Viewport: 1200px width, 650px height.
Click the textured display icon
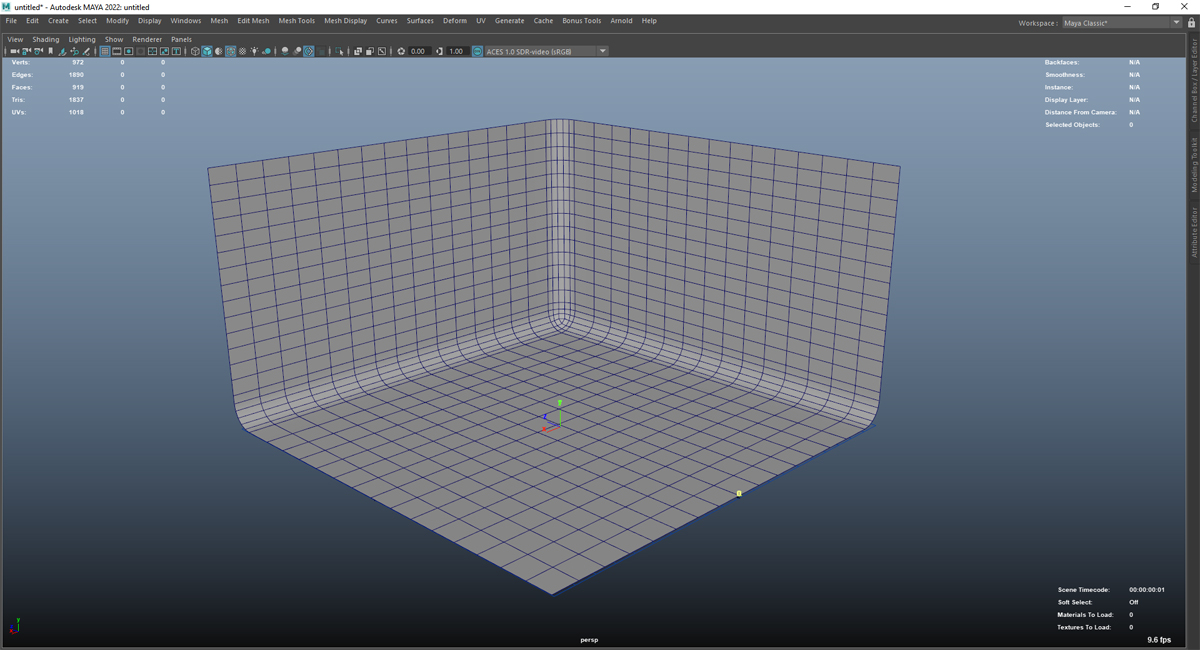242,51
